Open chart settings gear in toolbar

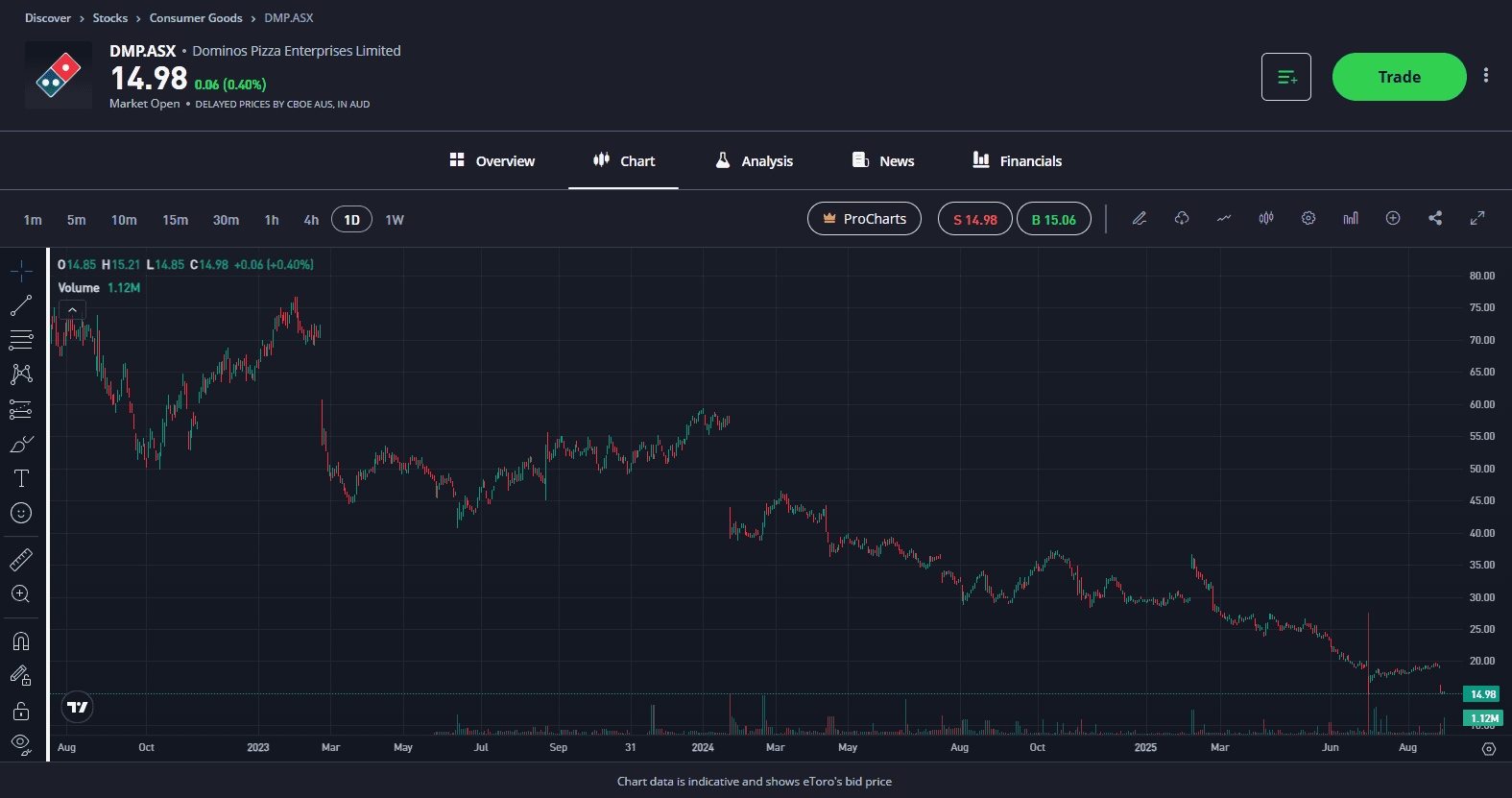click(1308, 219)
